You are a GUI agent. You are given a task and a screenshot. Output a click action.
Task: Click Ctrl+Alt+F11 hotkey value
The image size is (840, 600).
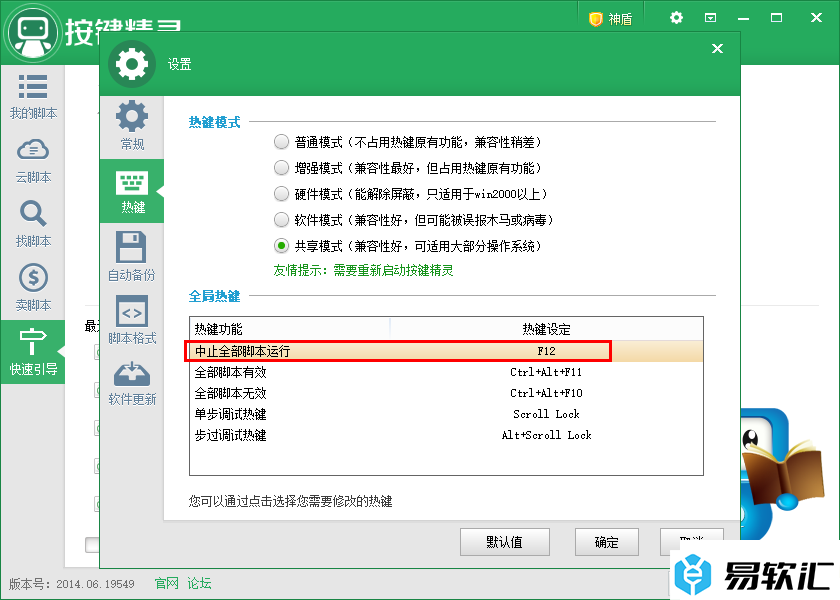[546, 372]
